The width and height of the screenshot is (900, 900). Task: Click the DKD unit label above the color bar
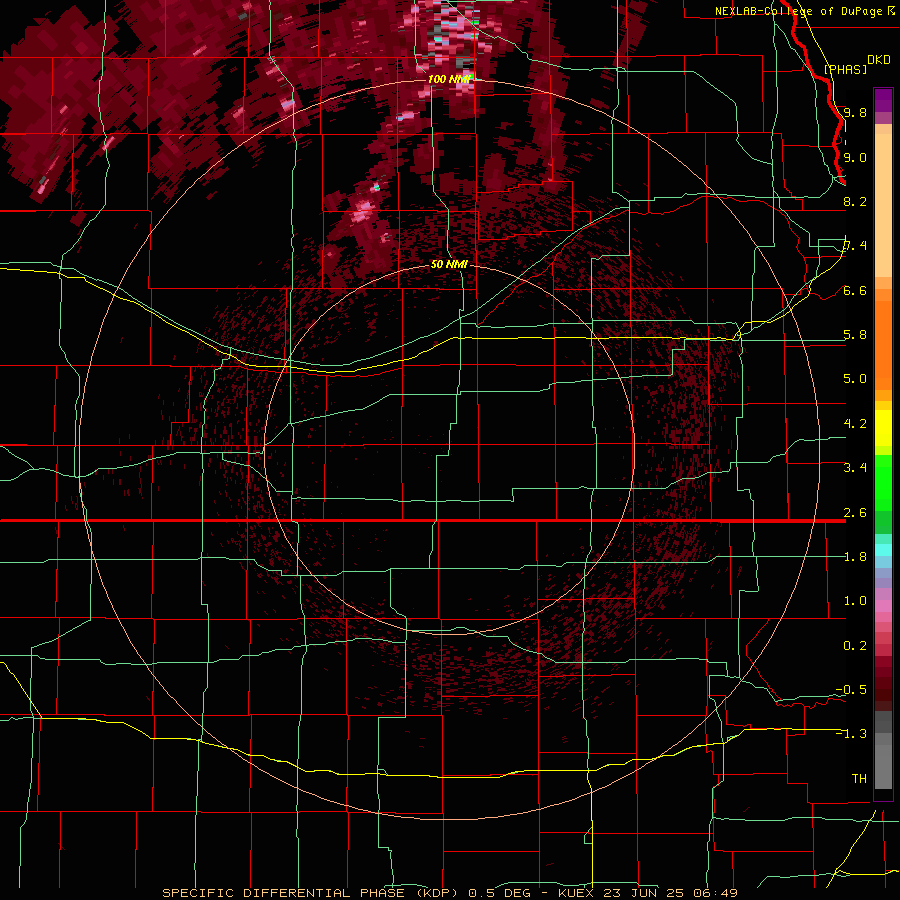coord(878,60)
